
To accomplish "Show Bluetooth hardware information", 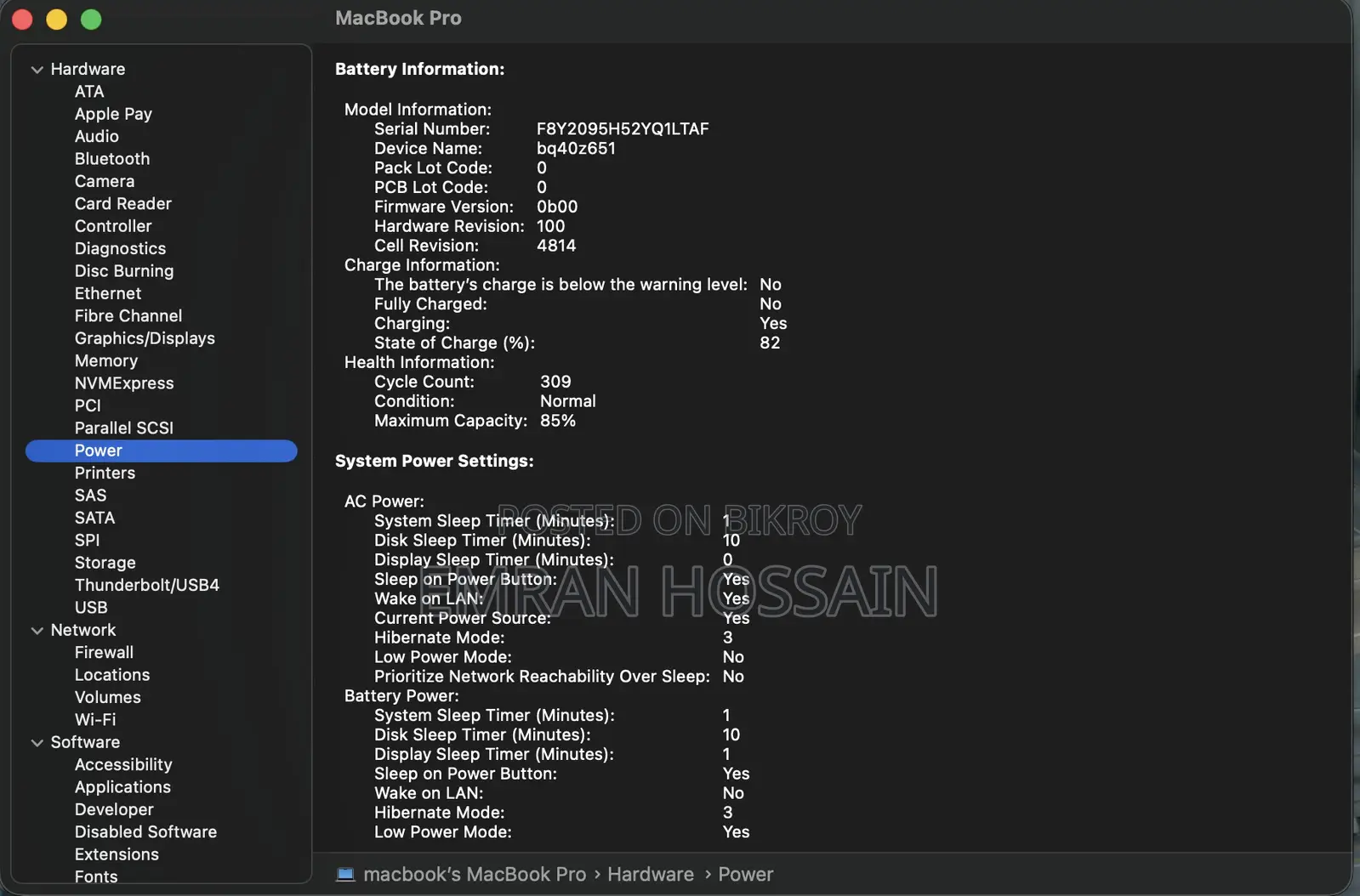I will [x=112, y=159].
